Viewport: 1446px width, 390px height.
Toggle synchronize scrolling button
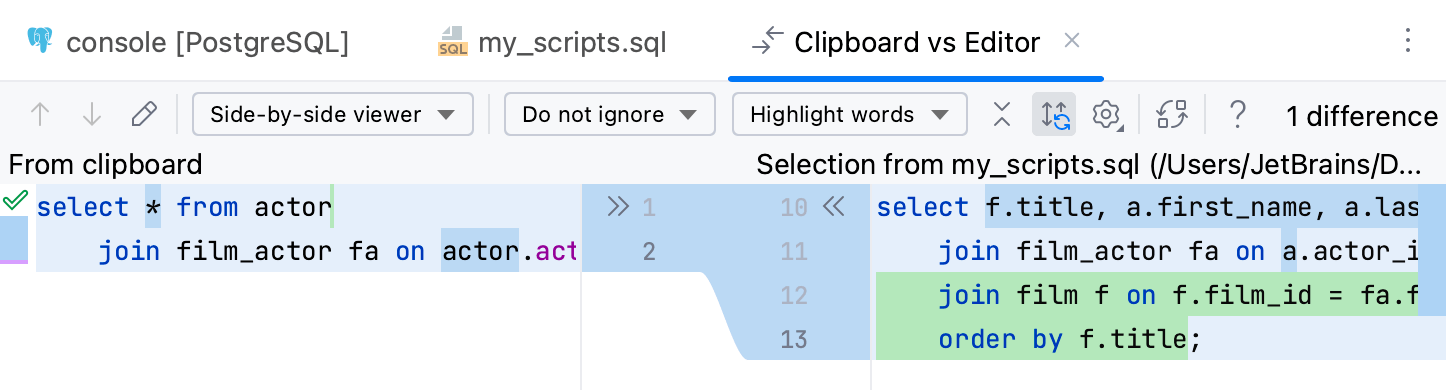(1054, 115)
